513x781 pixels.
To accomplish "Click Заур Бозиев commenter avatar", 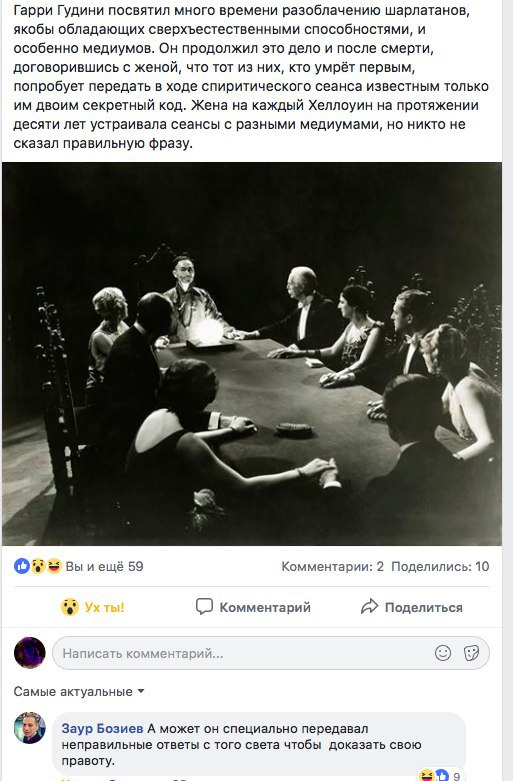I will 29,728.
